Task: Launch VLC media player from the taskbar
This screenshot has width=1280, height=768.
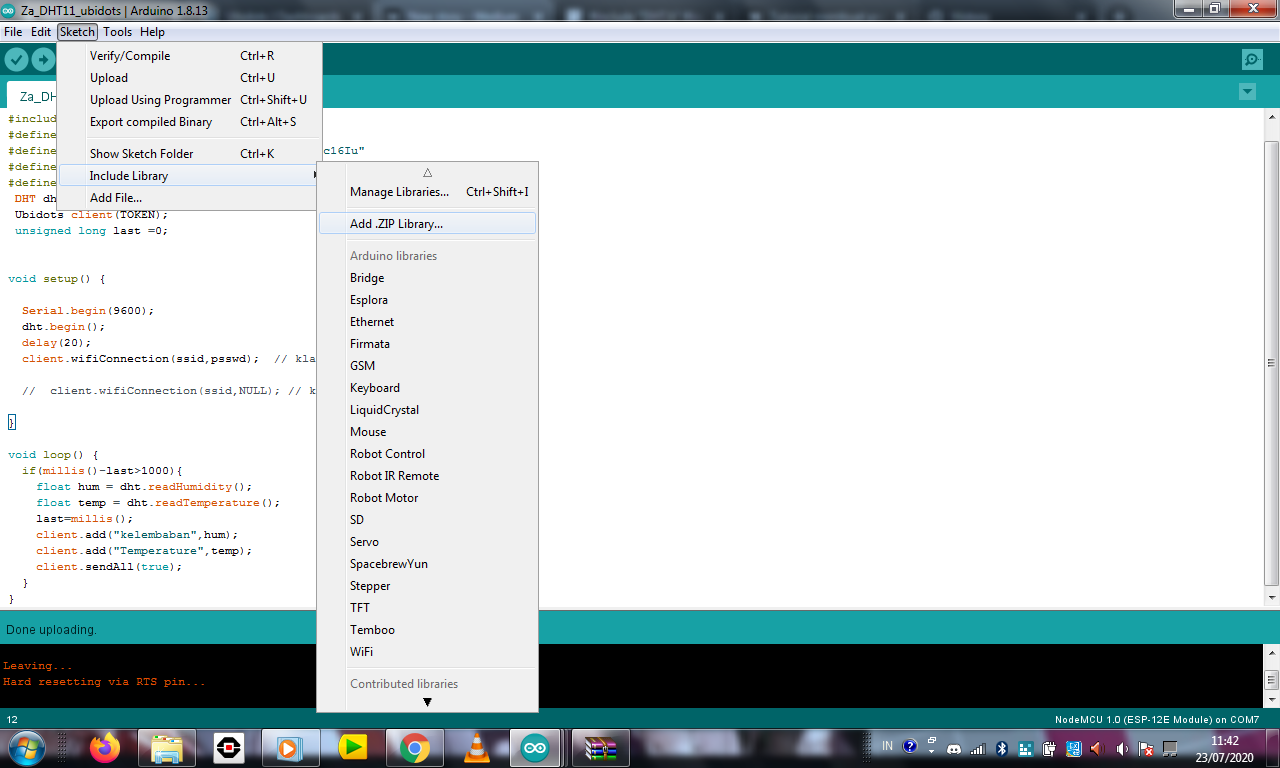Action: pos(475,747)
